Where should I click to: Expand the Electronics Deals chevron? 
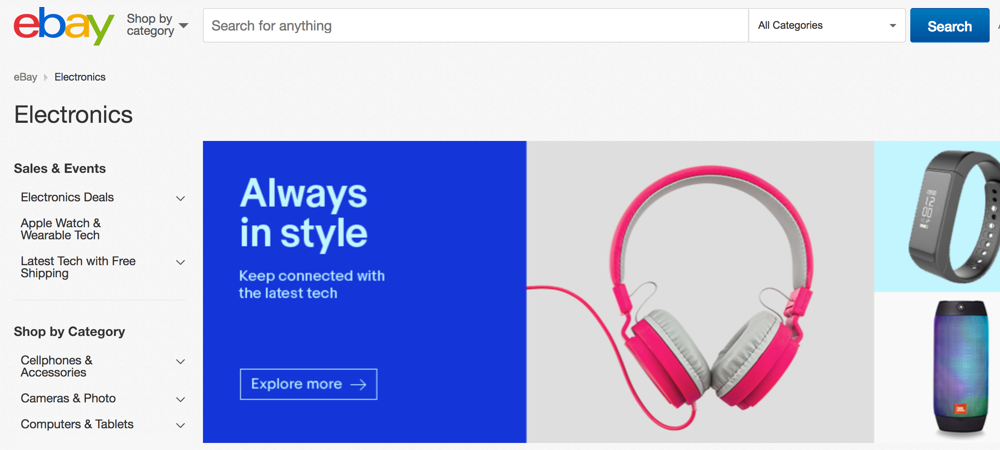[180, 198]
